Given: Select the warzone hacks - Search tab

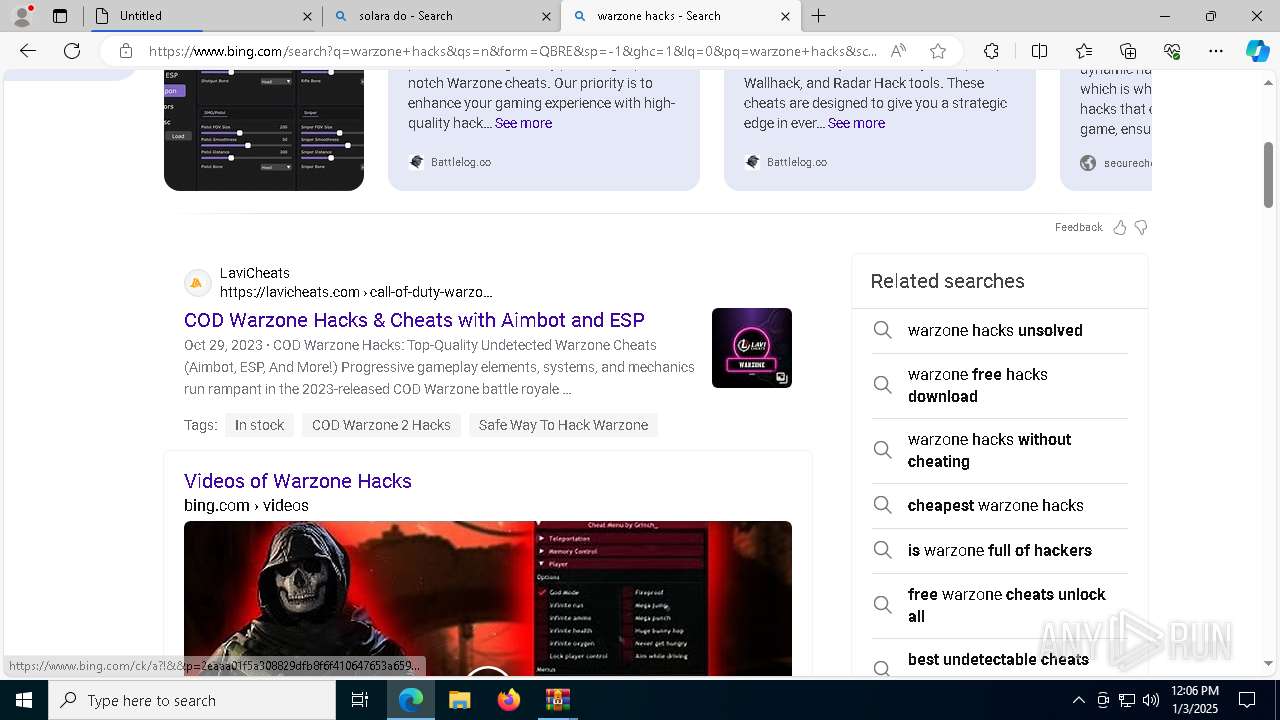Looking at the screenshot, I should [x=680, y=16].
